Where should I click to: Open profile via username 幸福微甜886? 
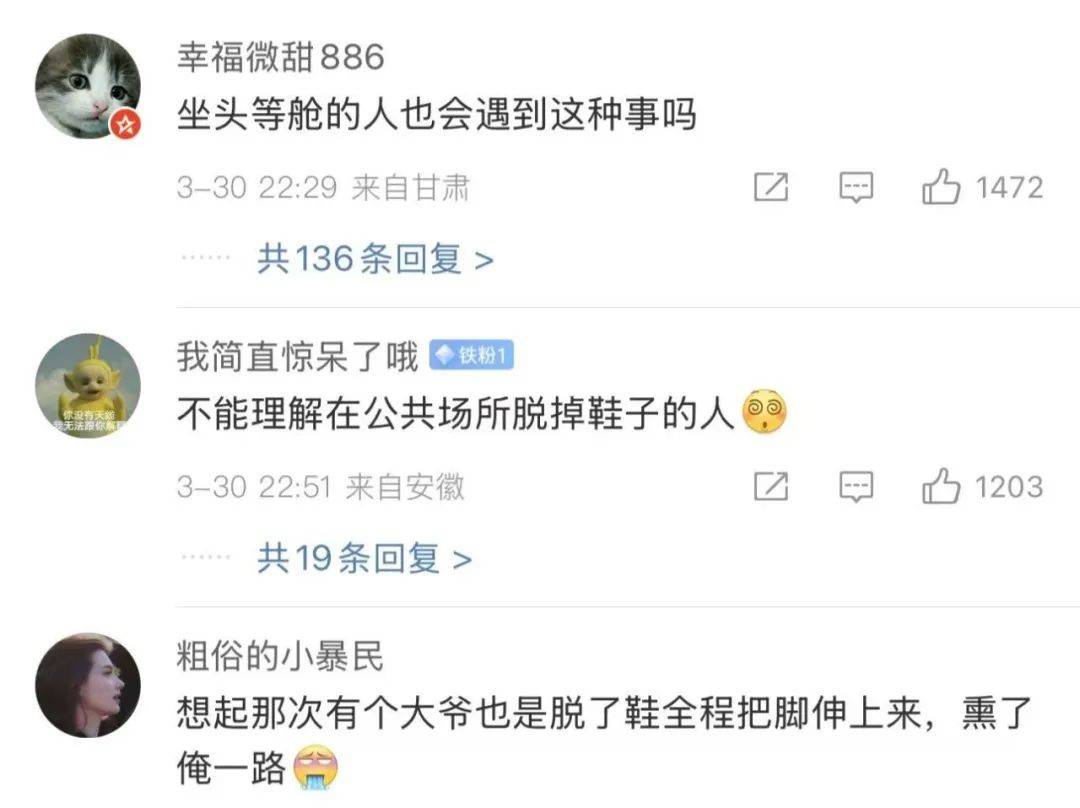pos(280,56)
